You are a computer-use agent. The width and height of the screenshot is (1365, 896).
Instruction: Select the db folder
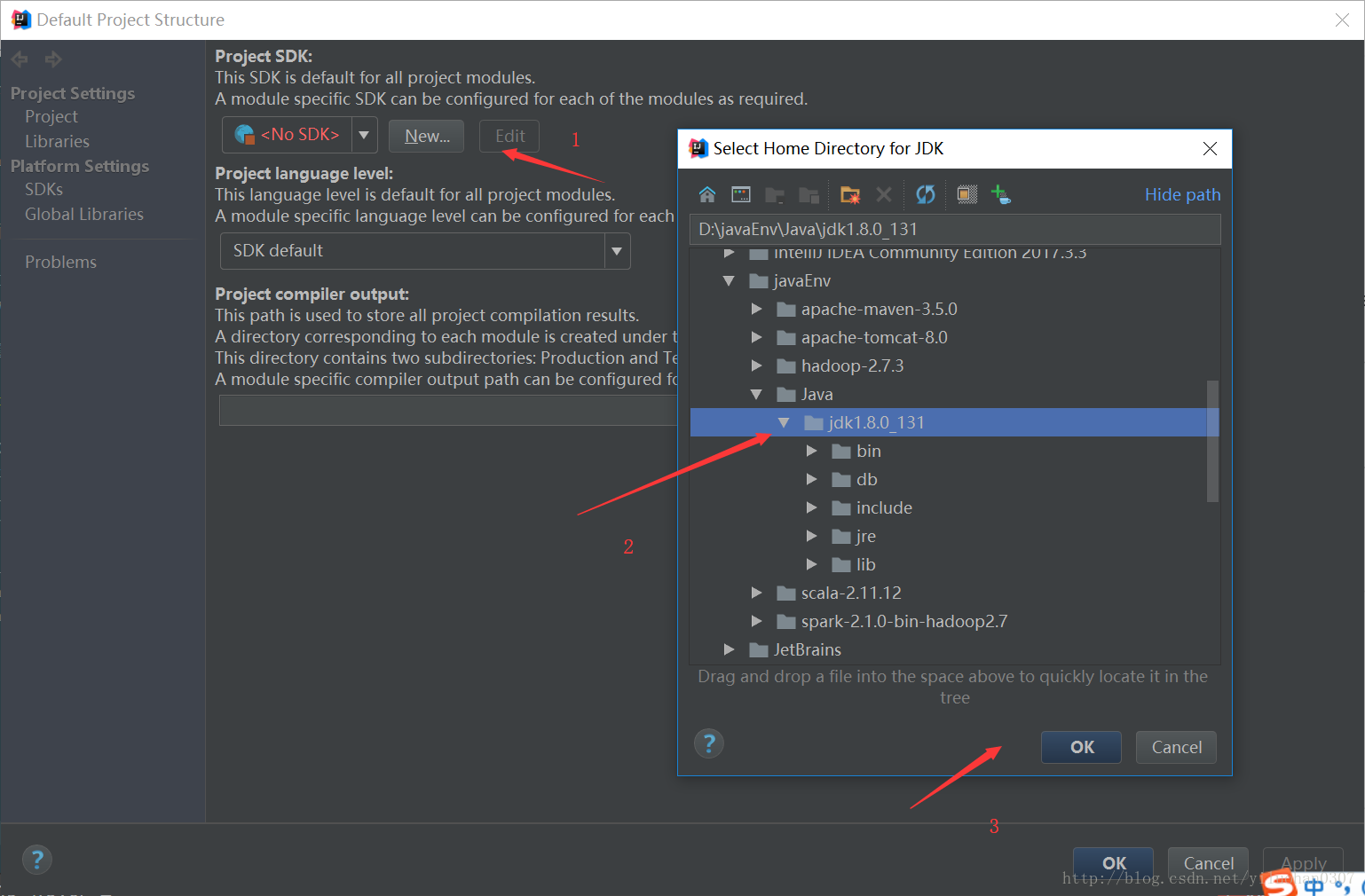coord(867,480)
